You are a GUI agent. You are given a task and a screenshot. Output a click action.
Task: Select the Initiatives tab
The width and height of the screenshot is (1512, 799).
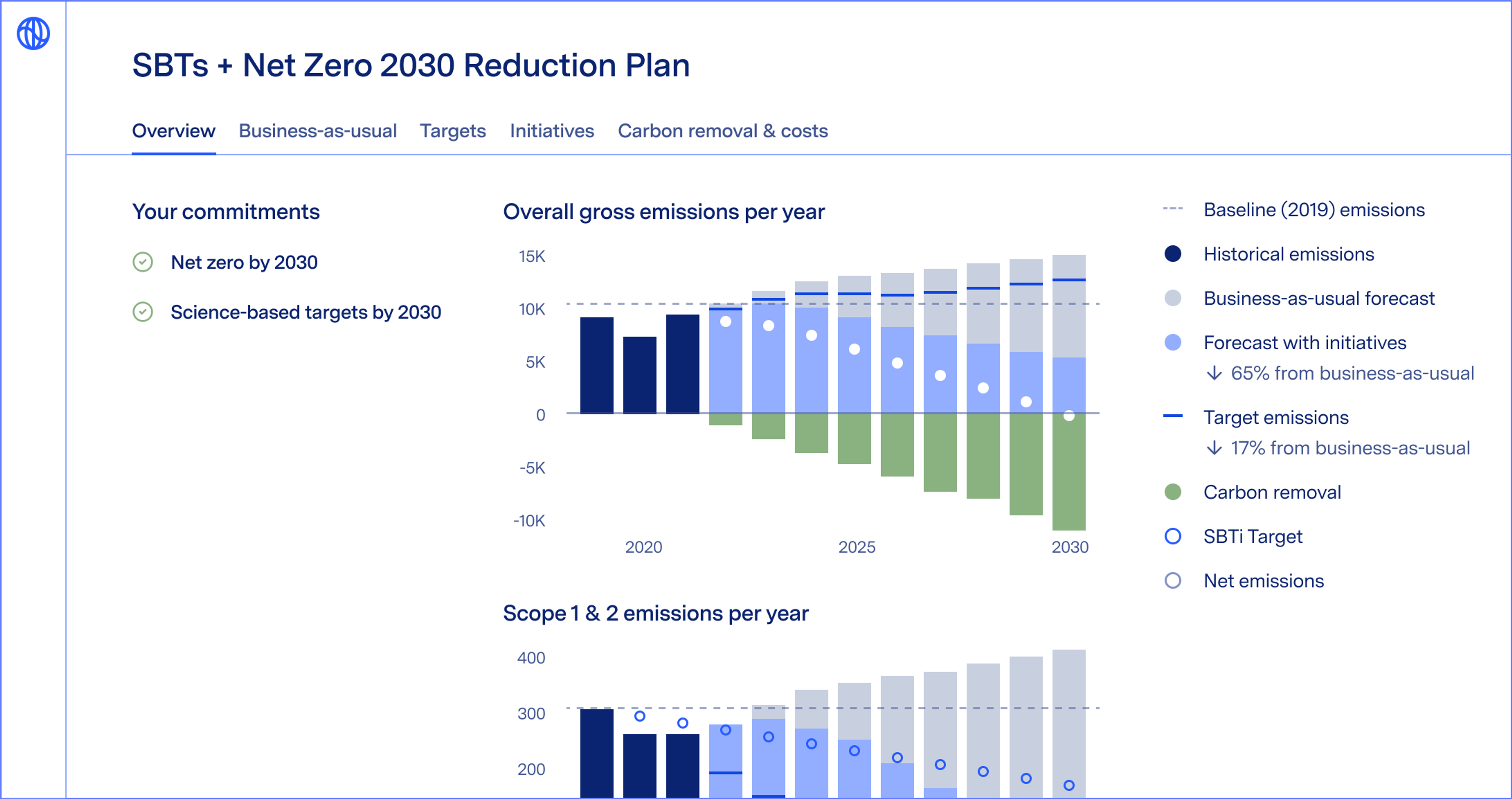[552, 131]
